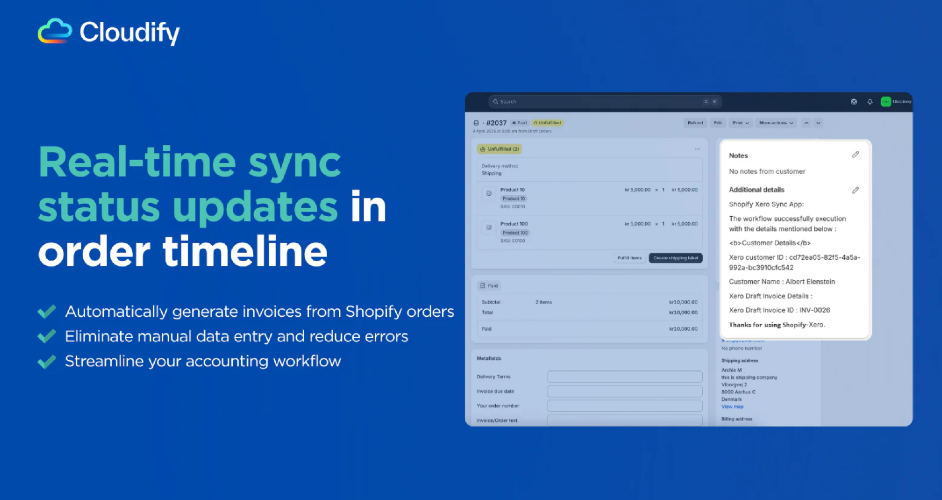
Task: Click the Invoice/Order text field
Action: pyautogui.click(x=625, y=420)
